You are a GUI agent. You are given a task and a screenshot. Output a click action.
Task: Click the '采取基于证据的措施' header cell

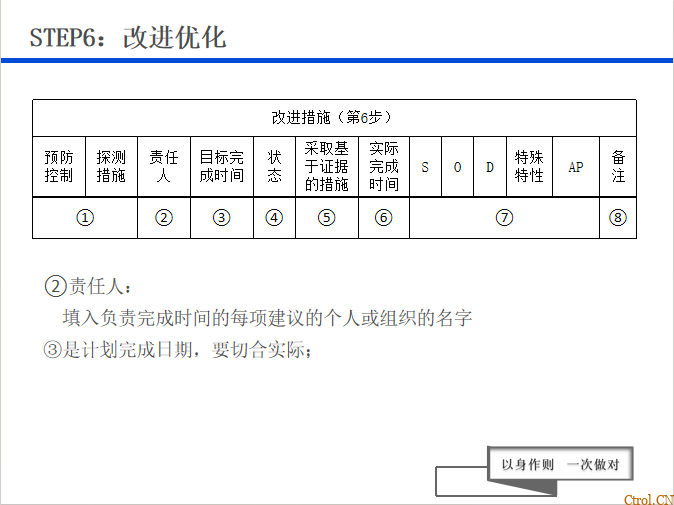pos(327,167)
